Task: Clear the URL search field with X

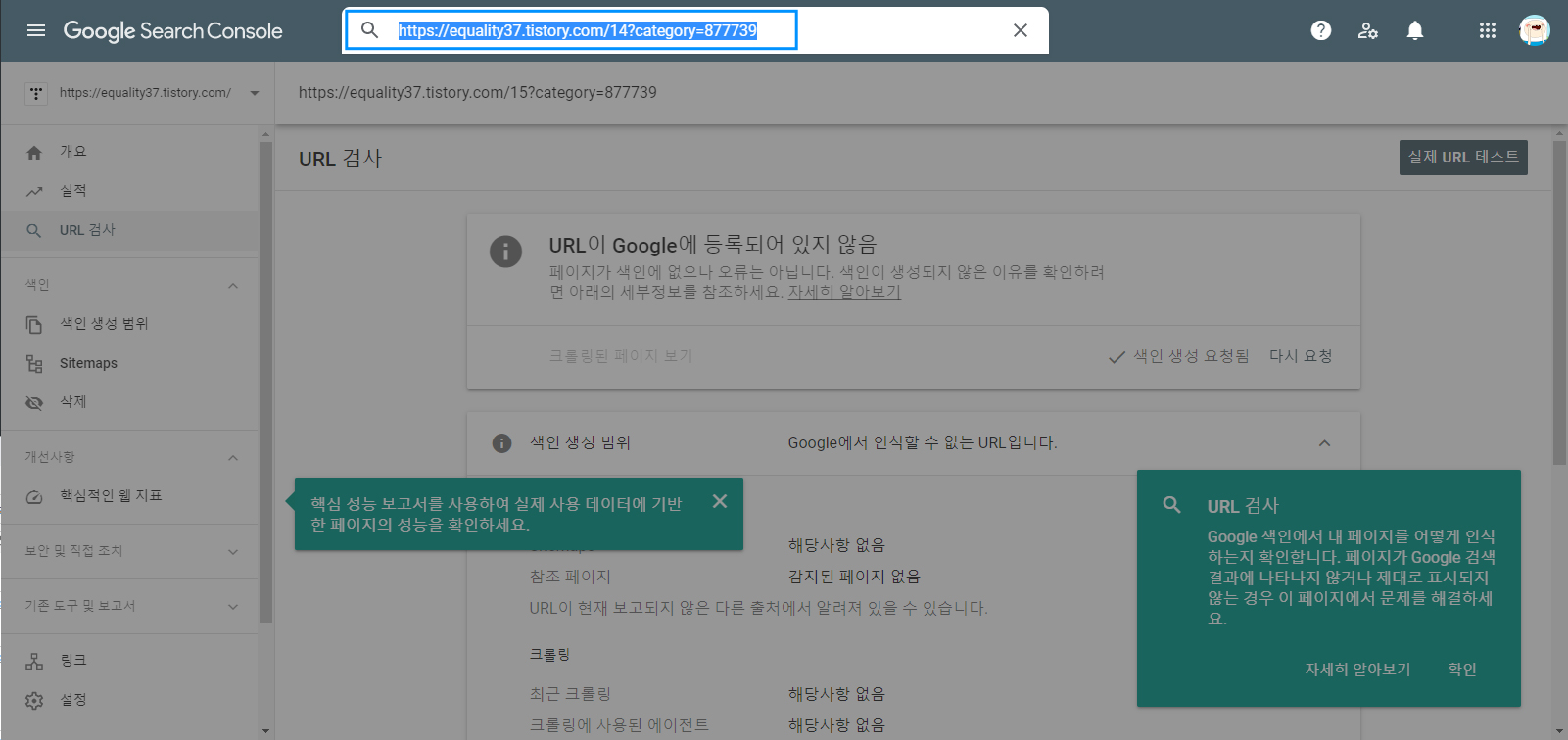Action: pyautogui.click(x=1021, y=30)
